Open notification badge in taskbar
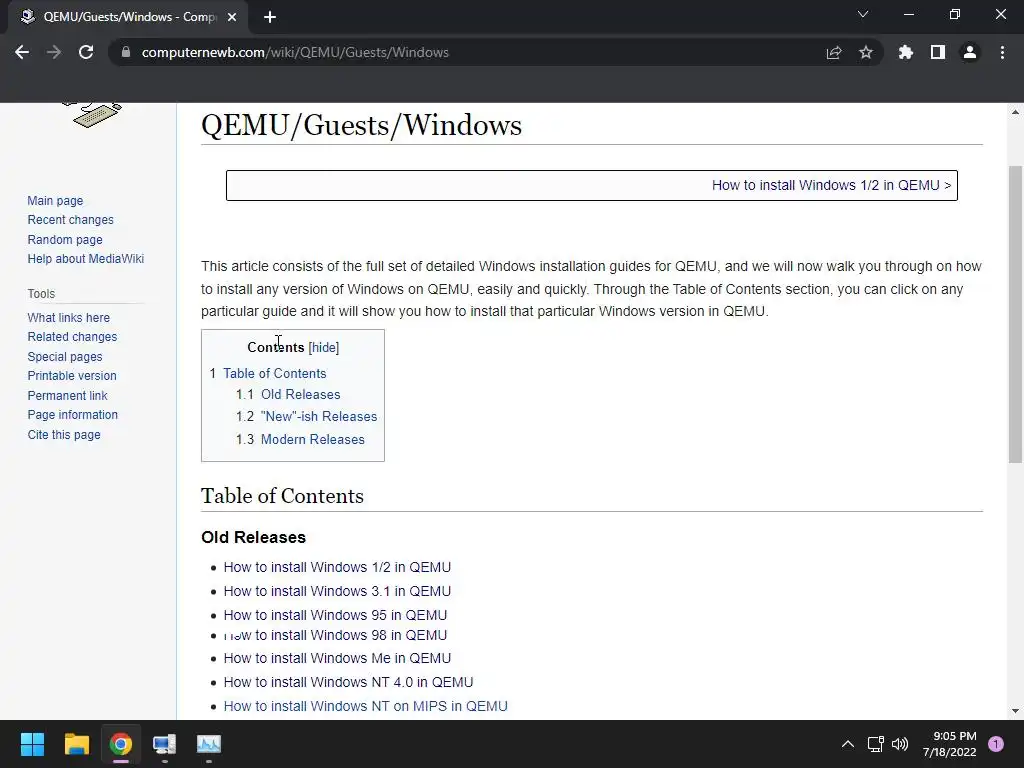The width and height of the screenshot is (1024, 768). click(x=996, y=744)
